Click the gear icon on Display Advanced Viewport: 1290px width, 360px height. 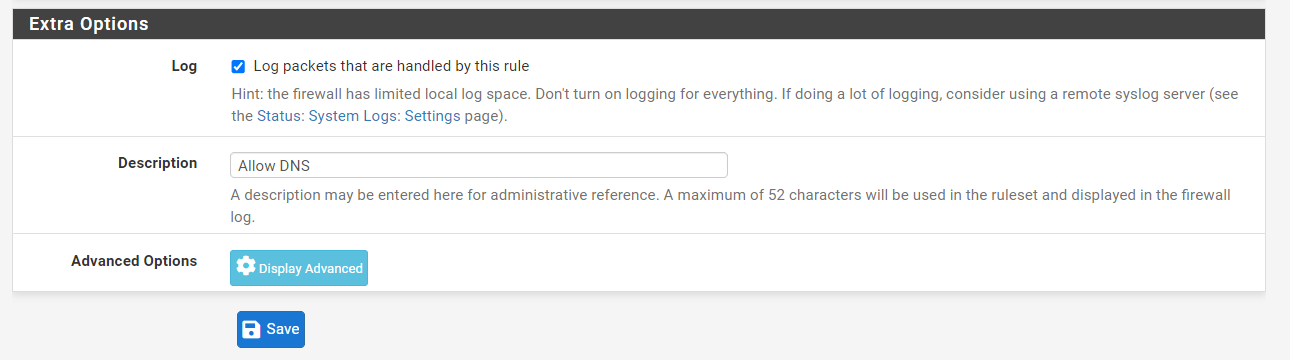click(x=246, y=267)
